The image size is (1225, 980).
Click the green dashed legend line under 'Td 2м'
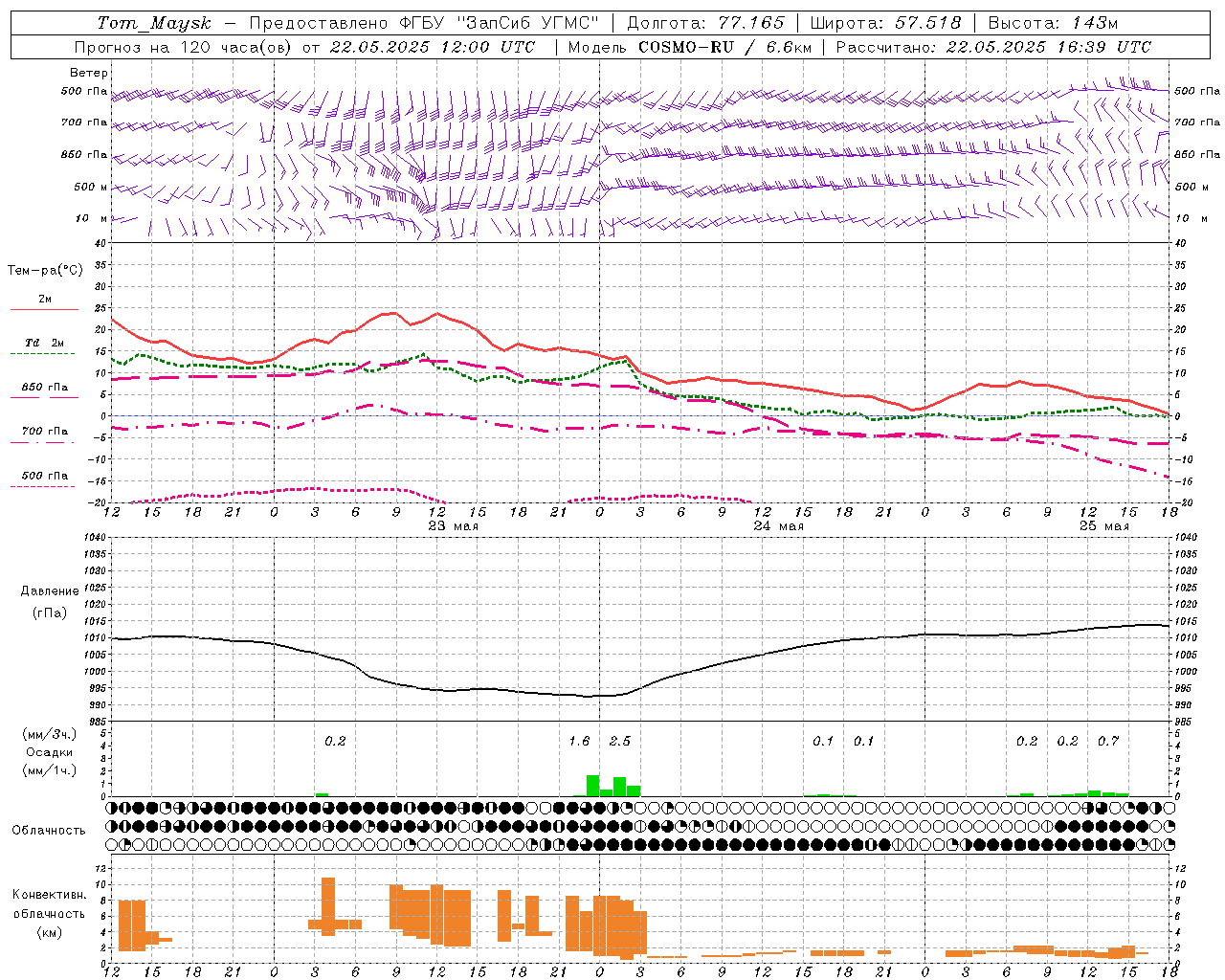point(42,354)
